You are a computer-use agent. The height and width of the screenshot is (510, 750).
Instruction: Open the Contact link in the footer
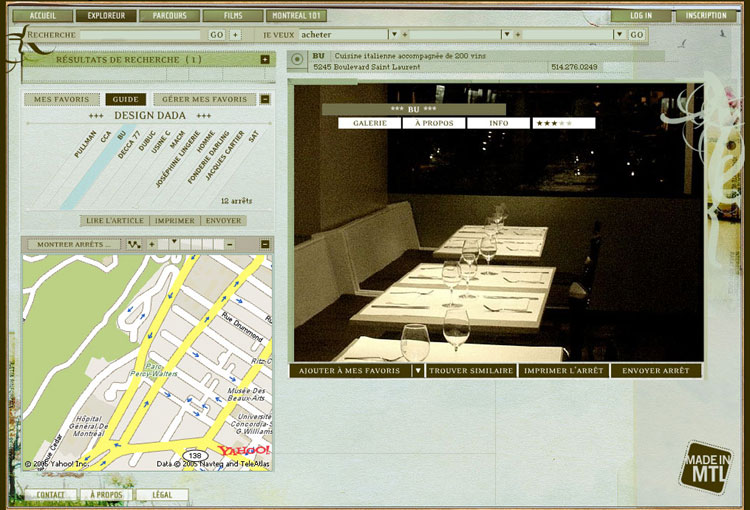(50, 495)
